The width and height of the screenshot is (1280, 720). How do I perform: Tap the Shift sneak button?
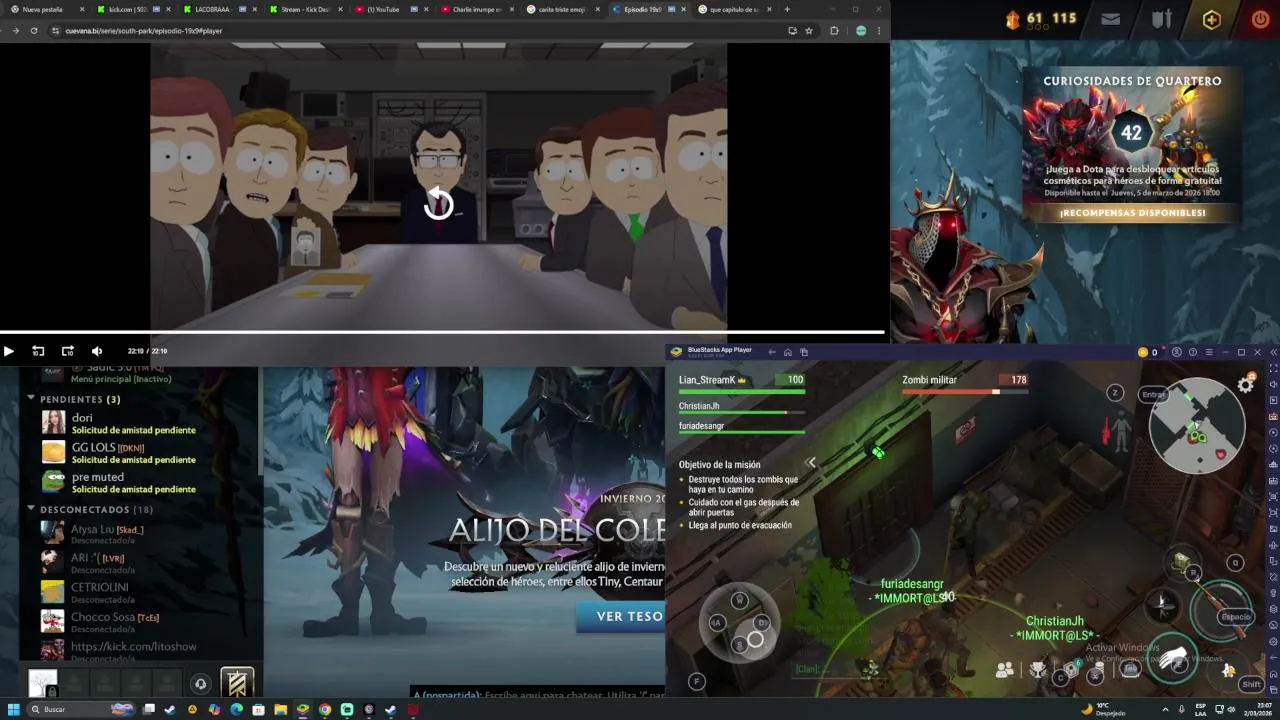pyautogui.click(x=1250, y=684)
